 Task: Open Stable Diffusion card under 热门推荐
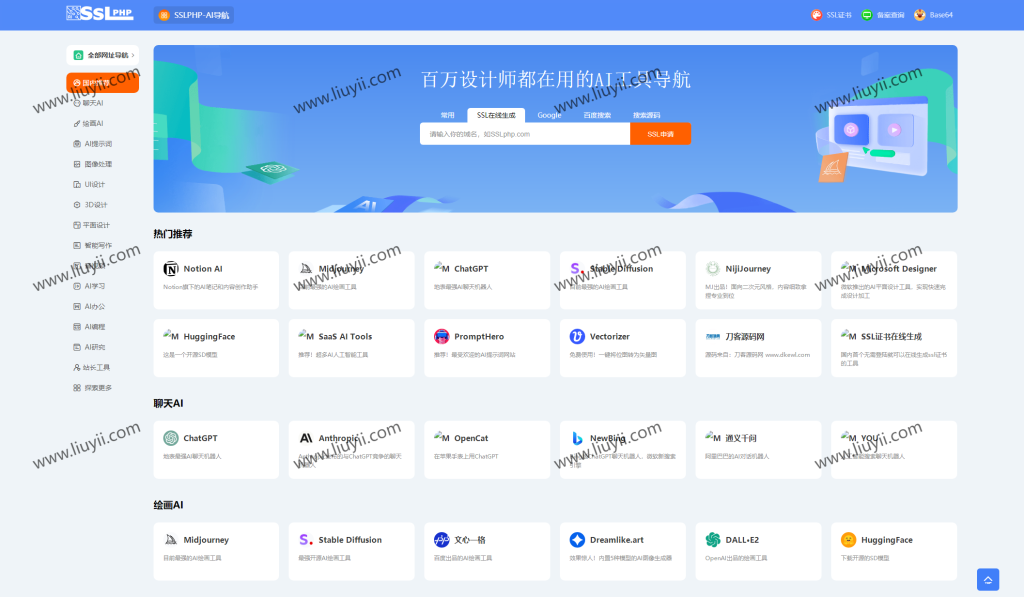pos(622,280)
